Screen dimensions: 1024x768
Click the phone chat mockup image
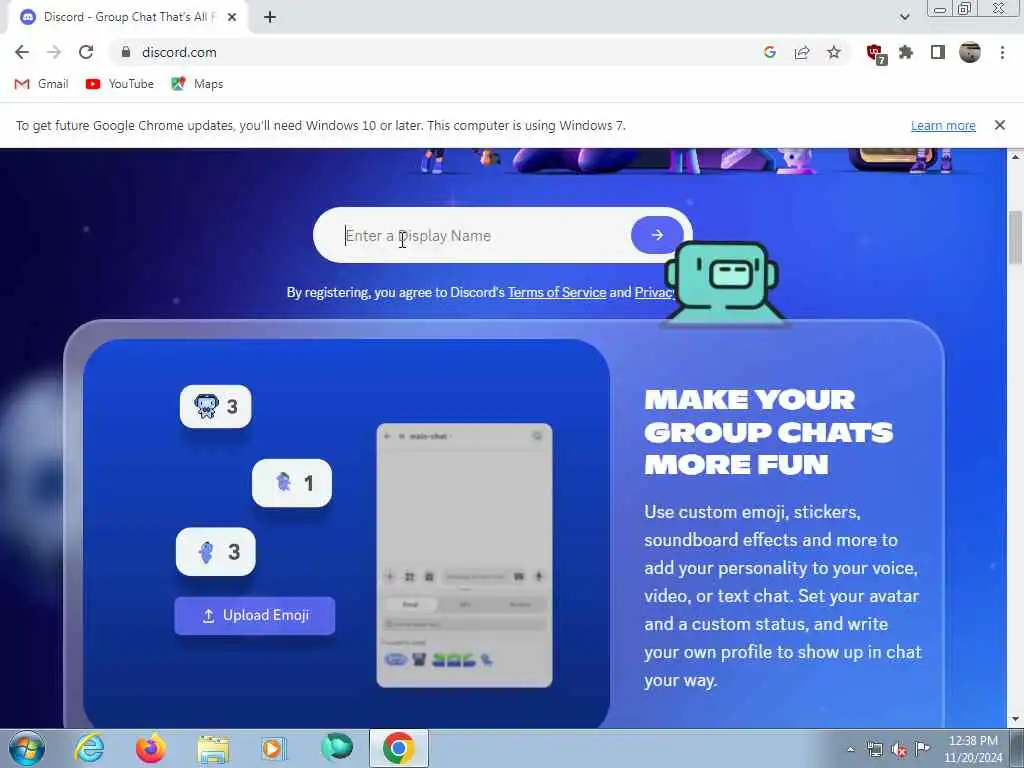tap(464, 555)
